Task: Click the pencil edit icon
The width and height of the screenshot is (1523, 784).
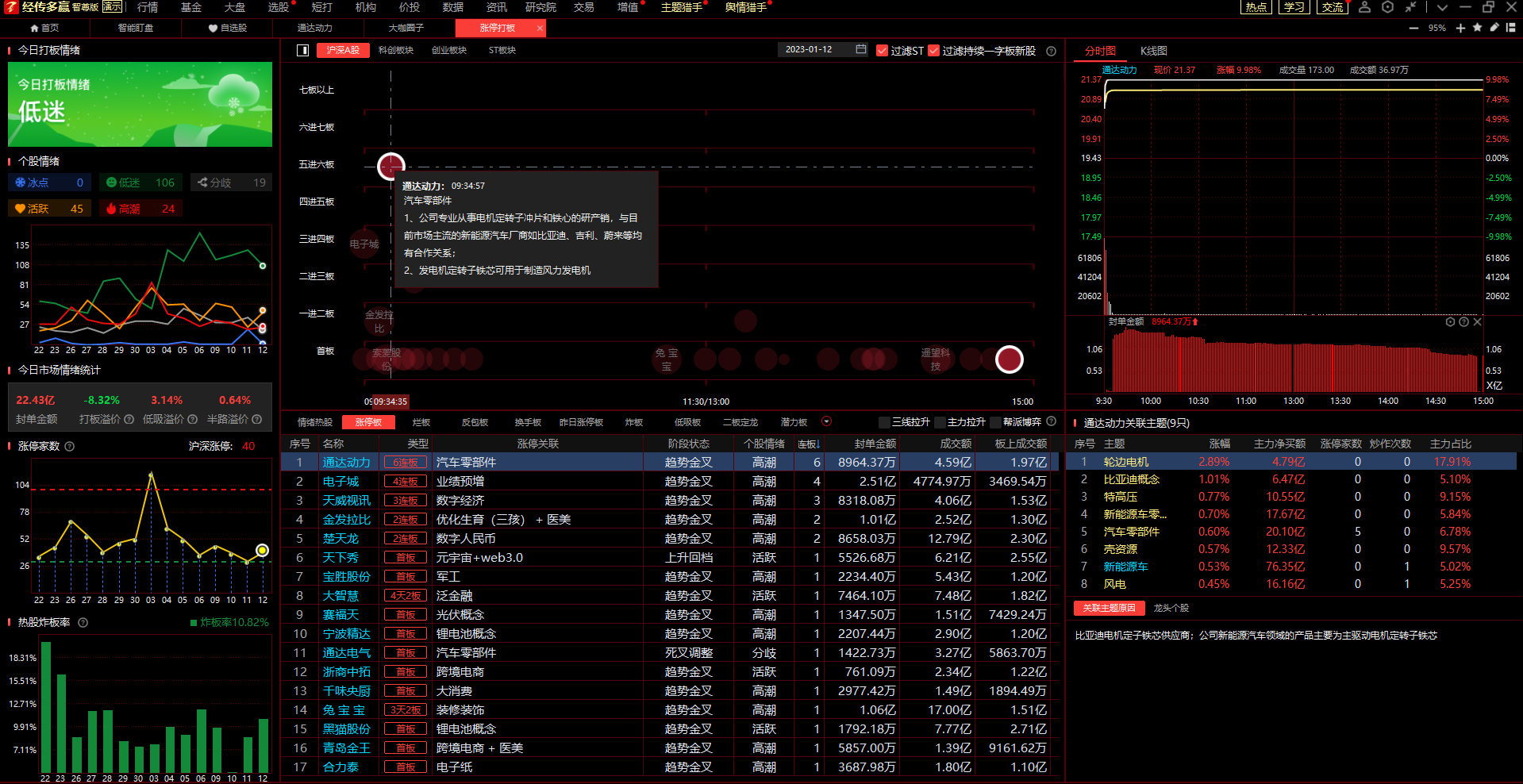Action: (x=1494, y=28)
